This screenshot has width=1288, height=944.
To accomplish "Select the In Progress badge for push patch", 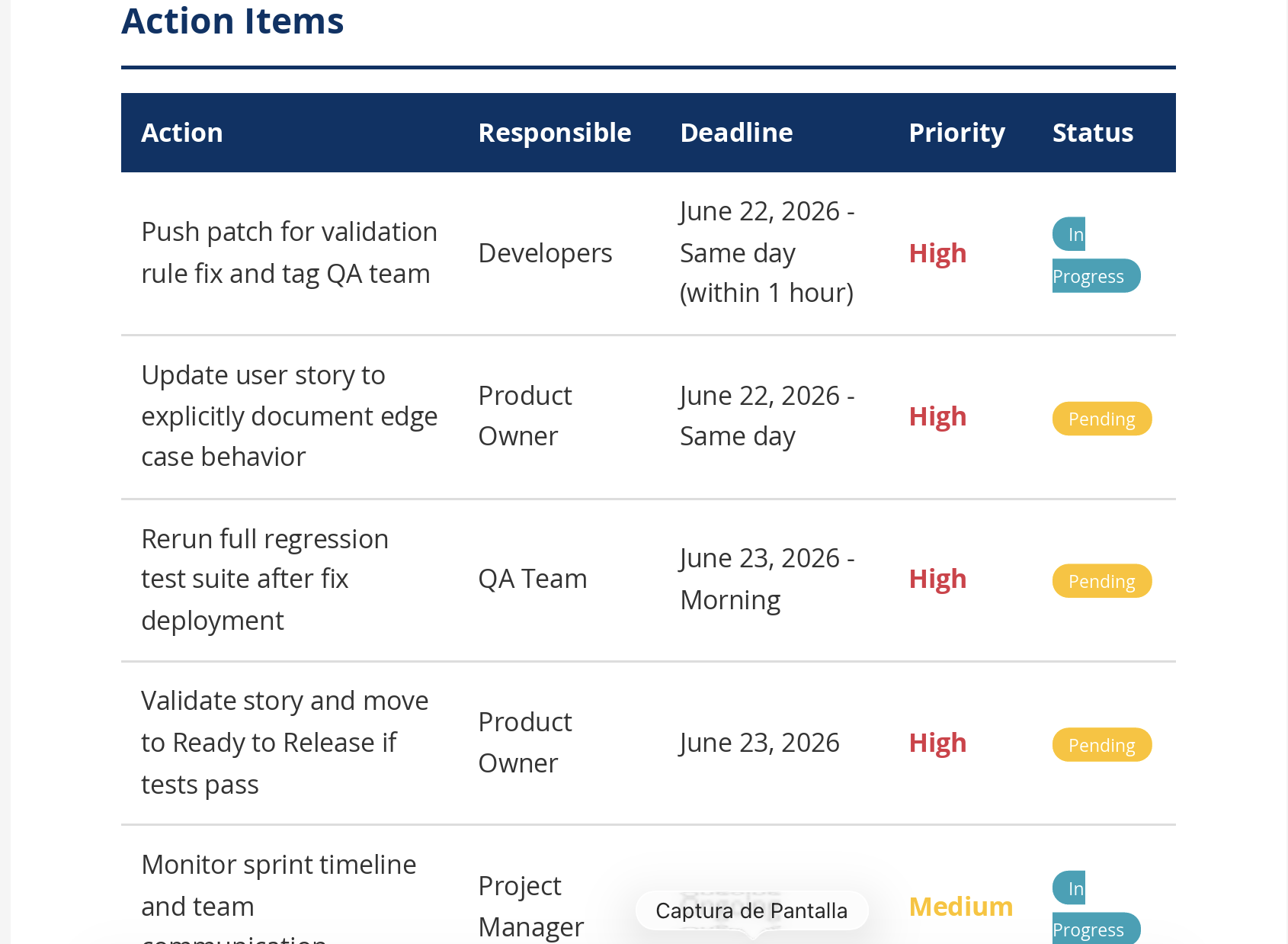I will 1096,255.
